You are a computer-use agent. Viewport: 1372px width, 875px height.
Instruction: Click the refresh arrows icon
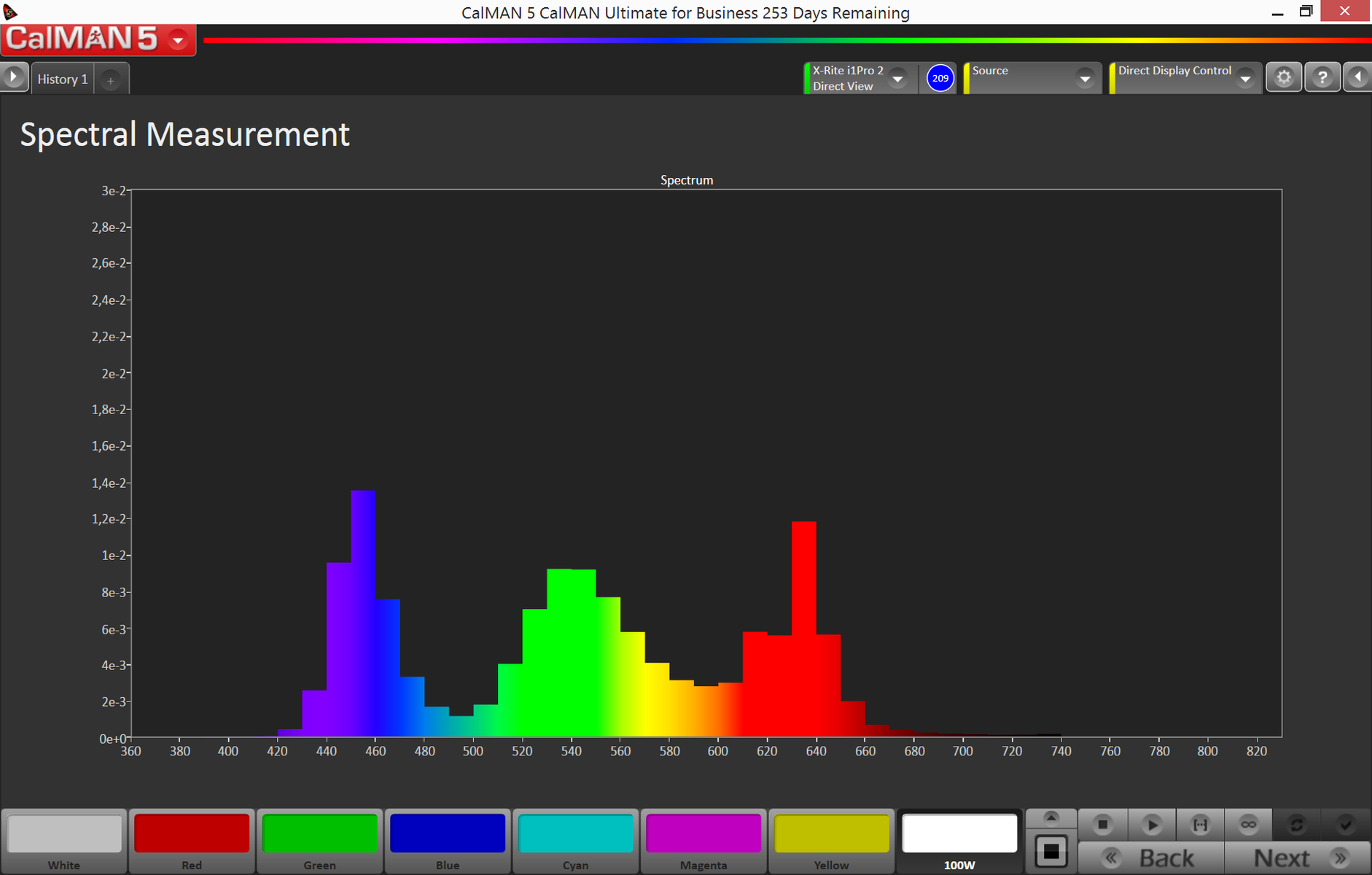click(x=1296, y=825)
